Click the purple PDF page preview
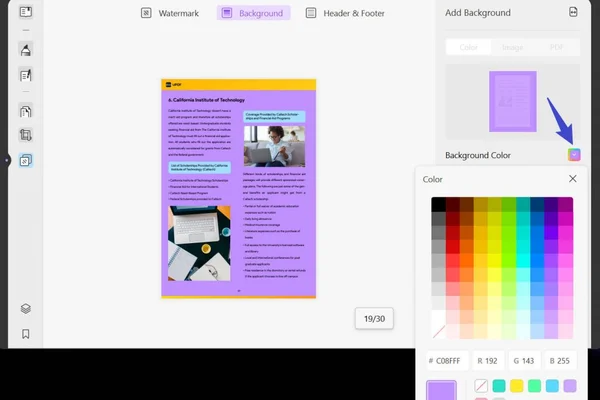 [x=239, y=188]
